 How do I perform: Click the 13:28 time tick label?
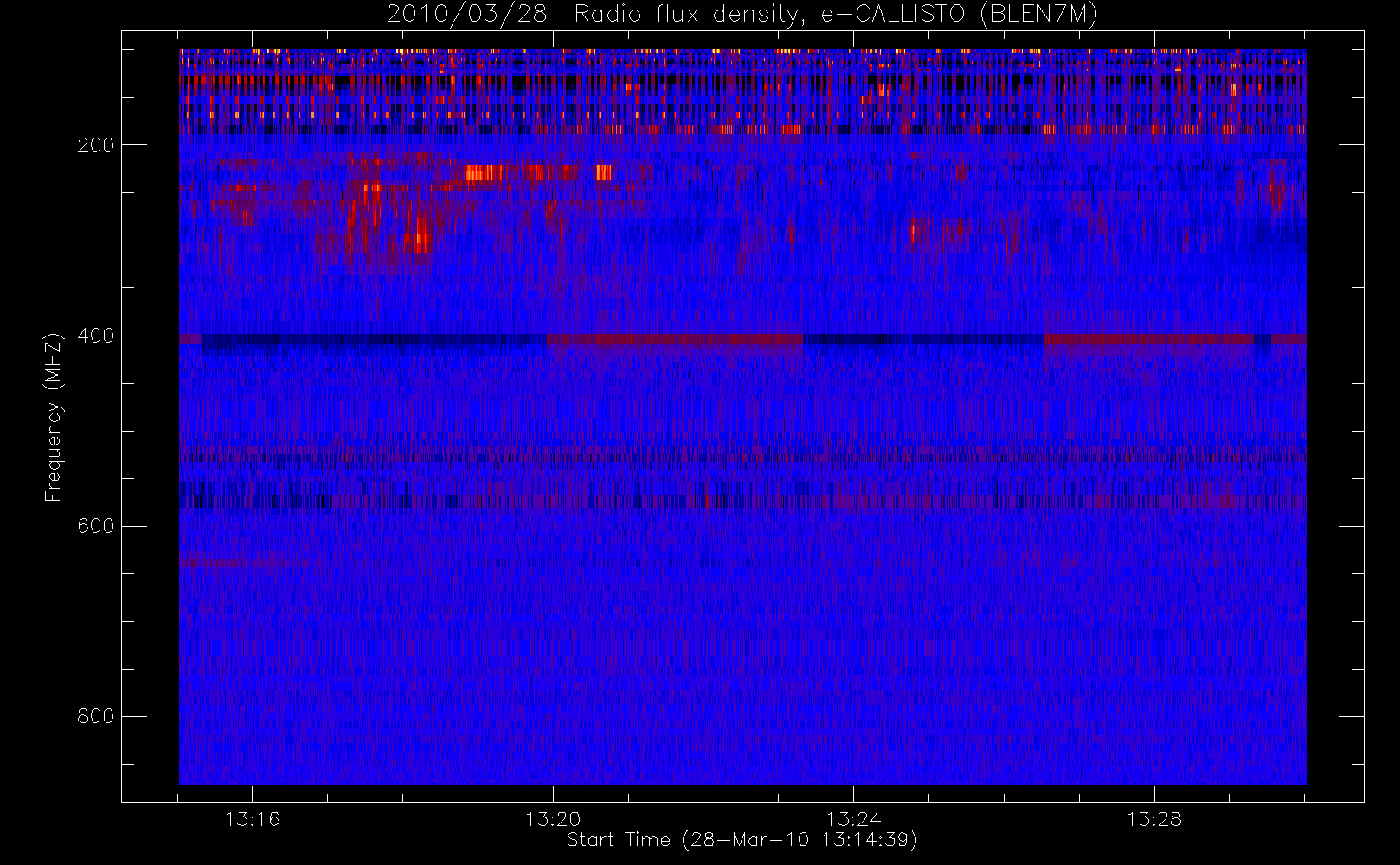coord(1153,818)
